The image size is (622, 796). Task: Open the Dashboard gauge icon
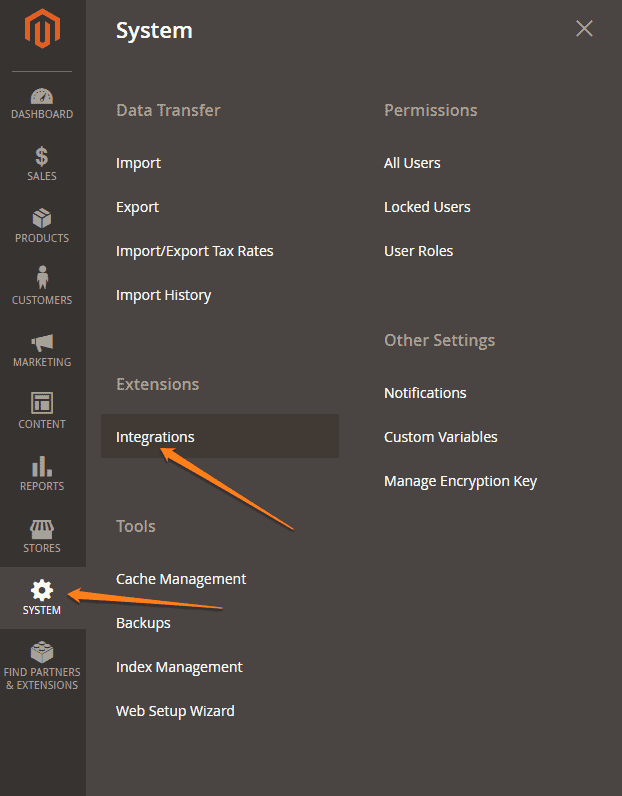tap(42, 97)
